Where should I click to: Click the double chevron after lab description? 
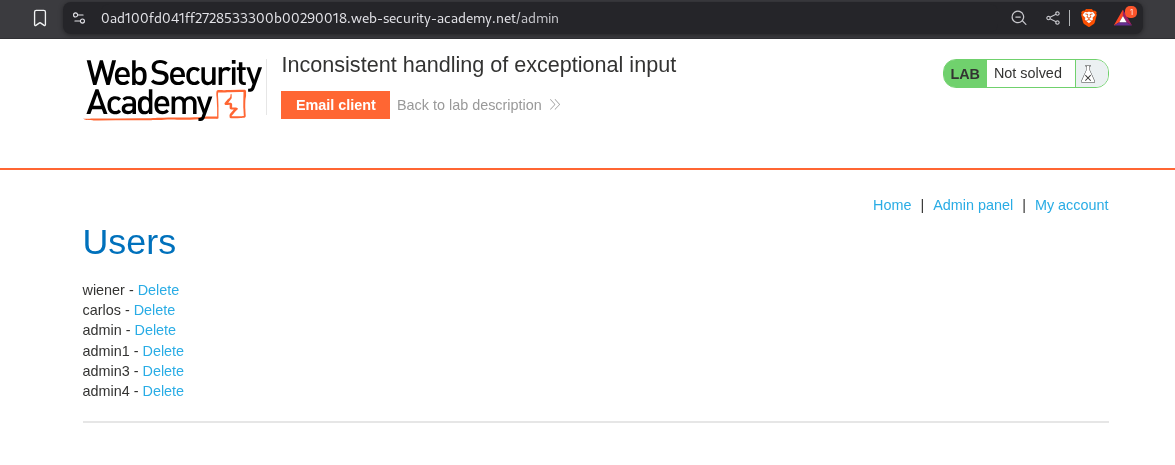pos(555,105)
